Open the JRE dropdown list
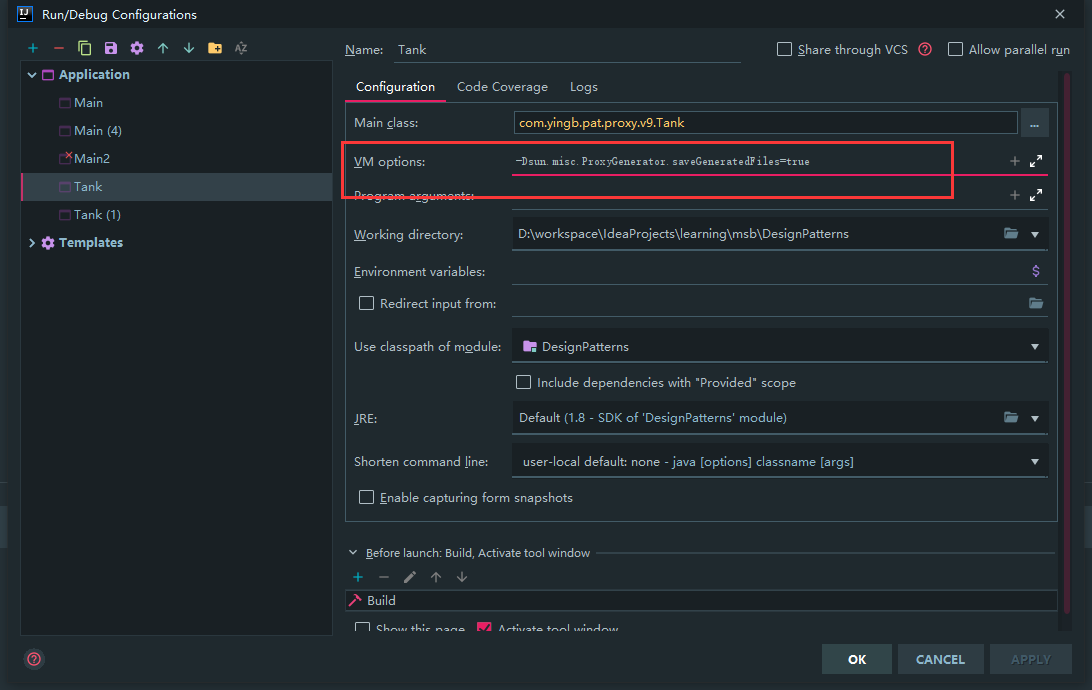Screen dimensions: 1092x690 click(x=1035, y=418)
